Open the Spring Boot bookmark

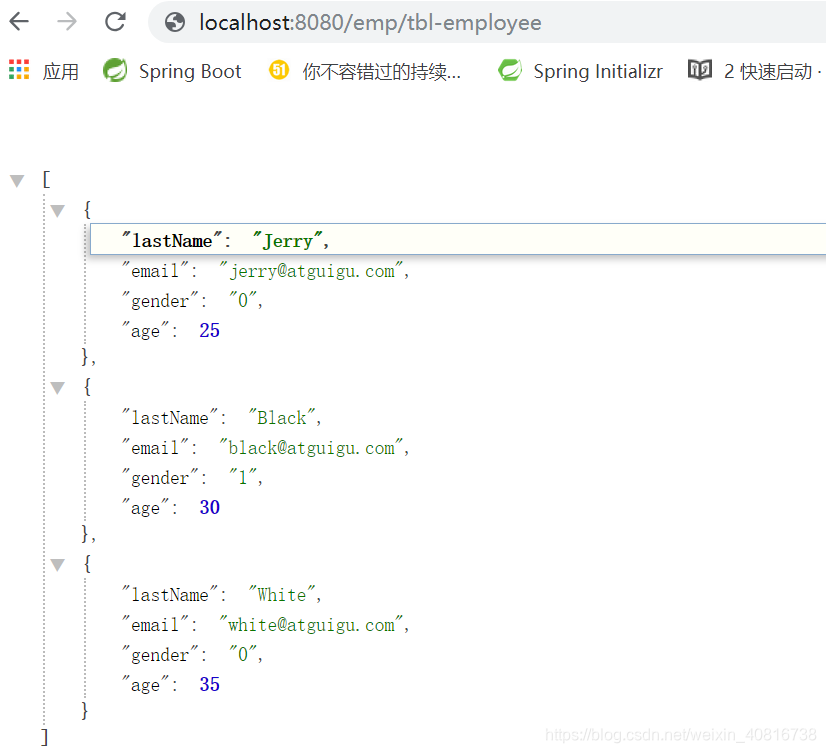190,72
